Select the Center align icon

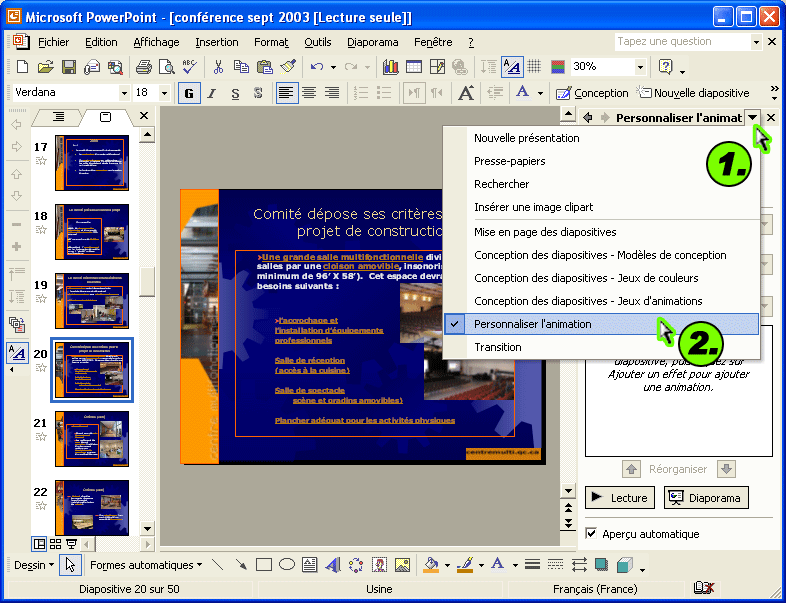tap(309, 93)
